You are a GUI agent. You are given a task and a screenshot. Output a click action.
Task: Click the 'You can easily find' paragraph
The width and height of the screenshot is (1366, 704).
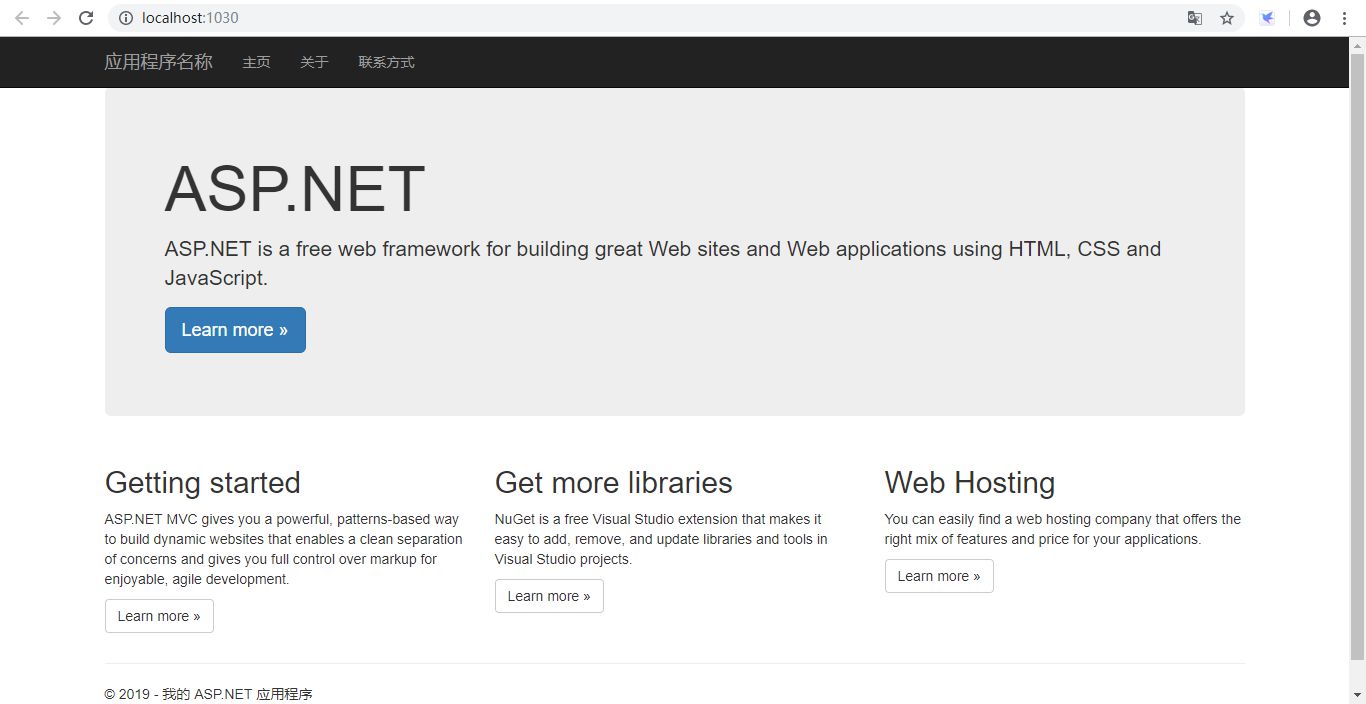coord(1063,529)
